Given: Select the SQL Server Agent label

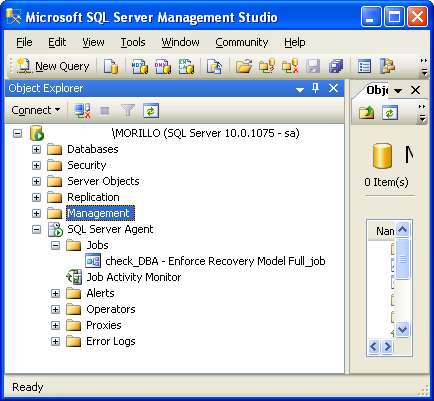Looking at the screenshot, I should coord(110,229).
